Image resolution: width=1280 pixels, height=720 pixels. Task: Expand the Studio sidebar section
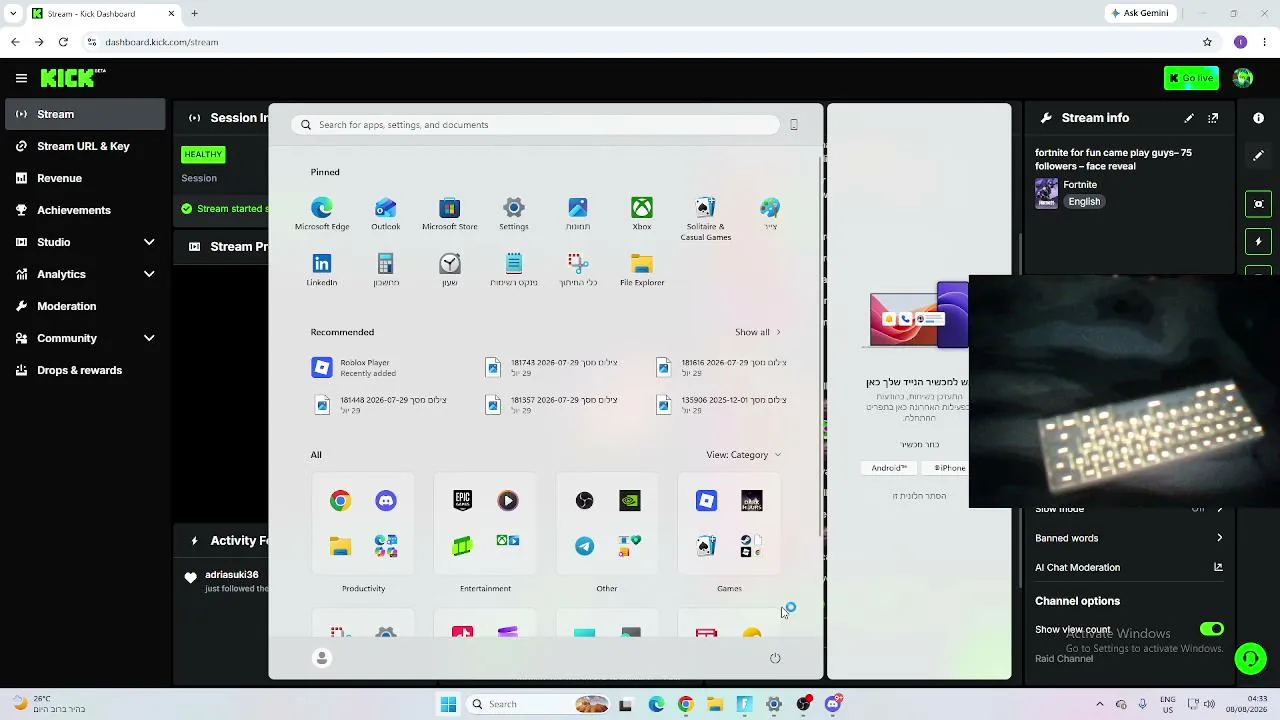pyautogui.click(x=149, y=242)
